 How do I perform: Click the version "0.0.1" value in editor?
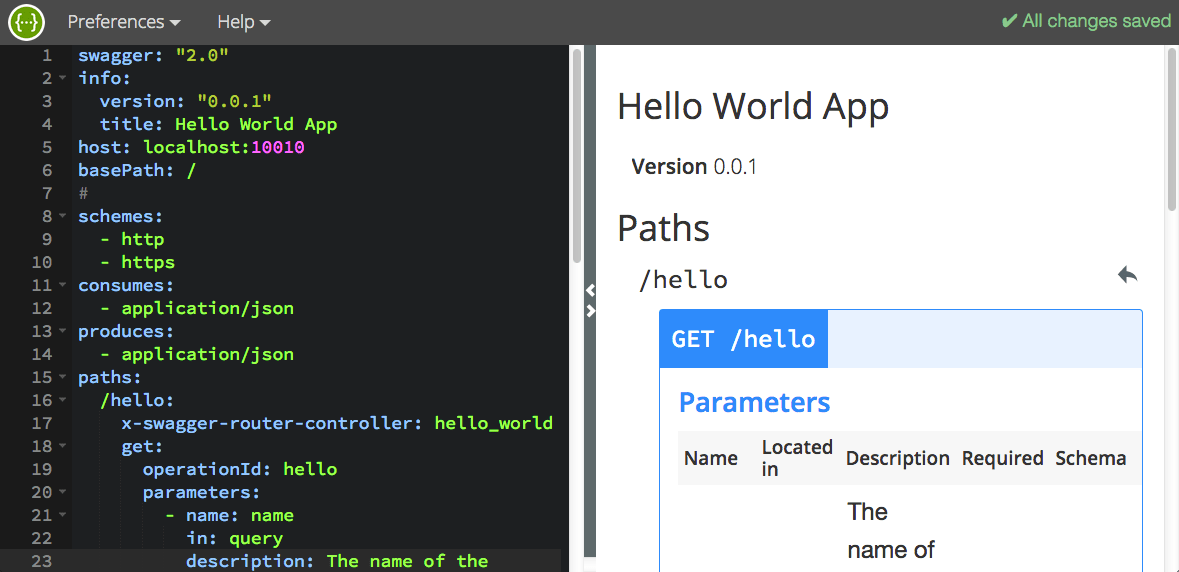coord(235,101)
